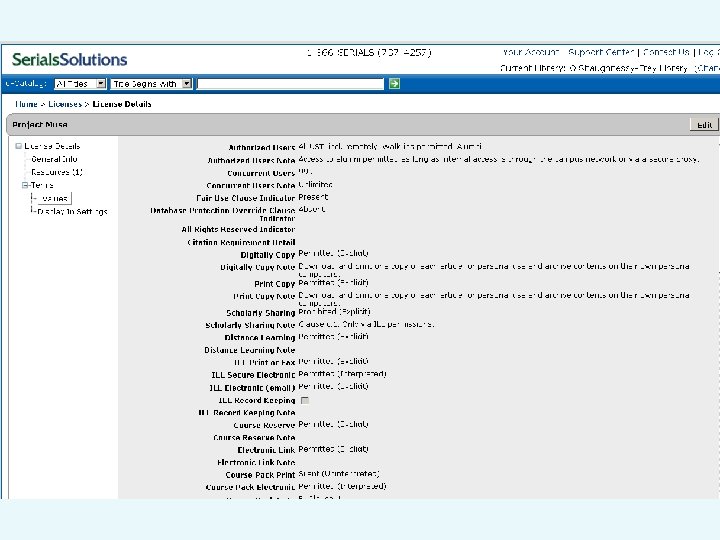Screen dimensions: 720x540
Task: Open the Support Center link
Action: 601,52
